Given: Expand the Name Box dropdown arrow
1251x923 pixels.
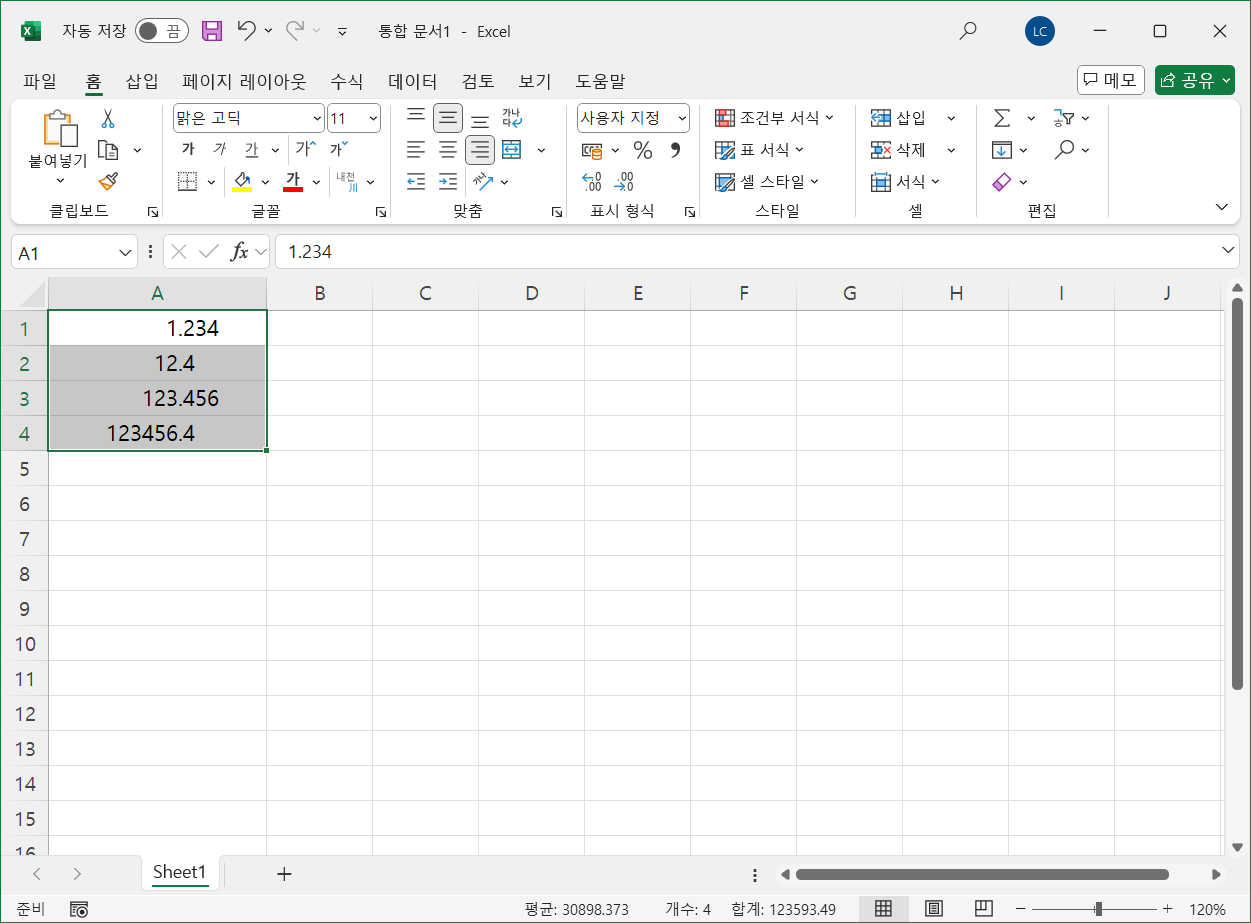Looking at the screenshot, I should [125, 252].
